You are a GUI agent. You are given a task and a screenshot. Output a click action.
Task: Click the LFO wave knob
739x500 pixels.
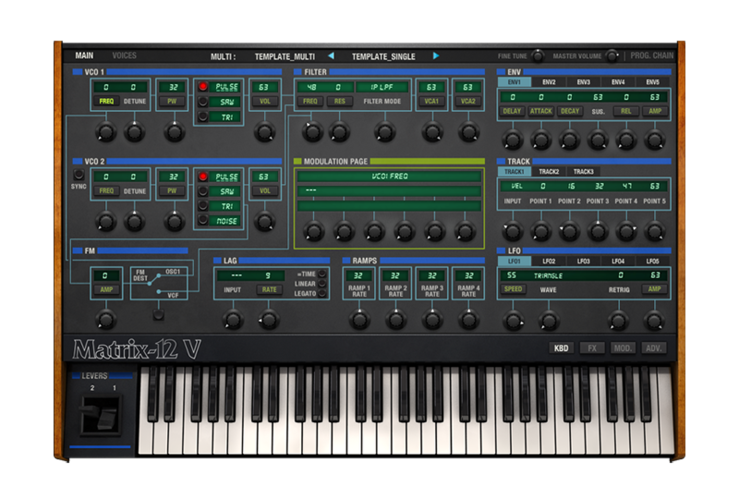pyautogui.click(x=549, y=321)
